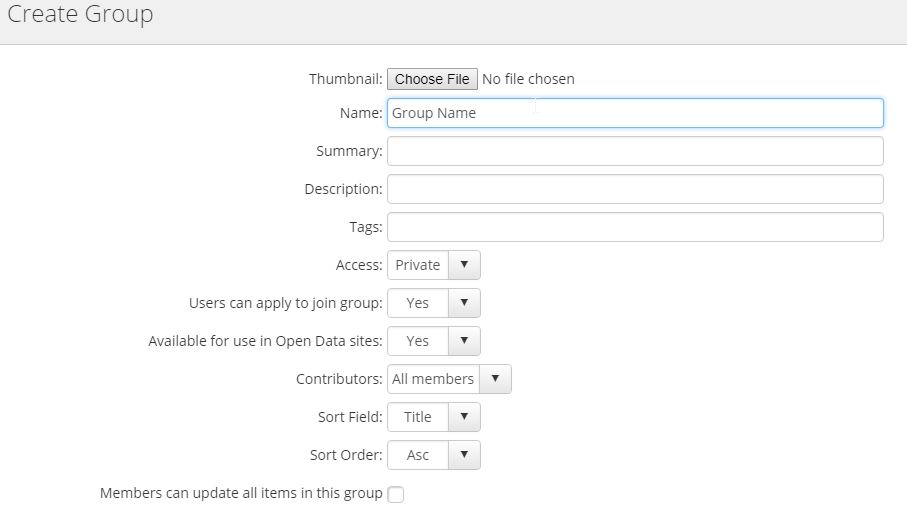Viewport: 907px width, 519px height.
Task: Open the Sort Field dropdown
Action: 464,417
